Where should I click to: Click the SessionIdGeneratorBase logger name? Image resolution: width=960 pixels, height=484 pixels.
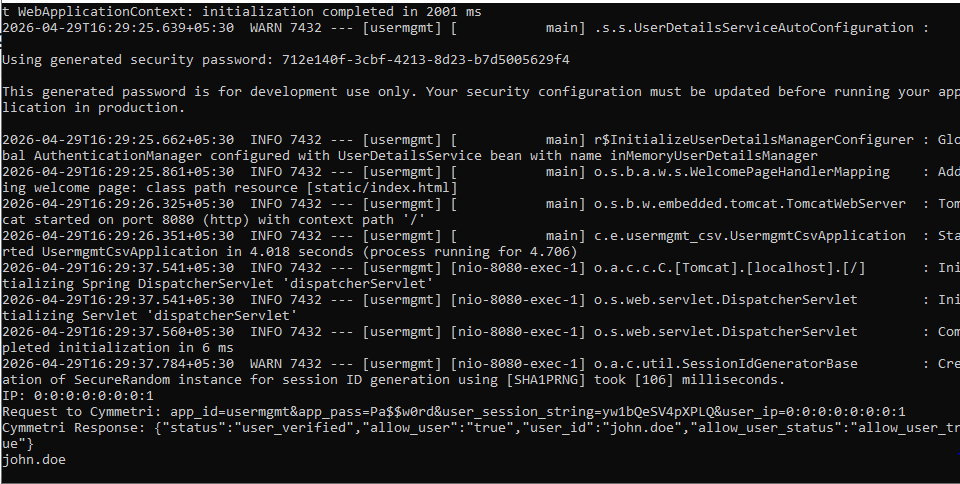[x=726, y=364]
